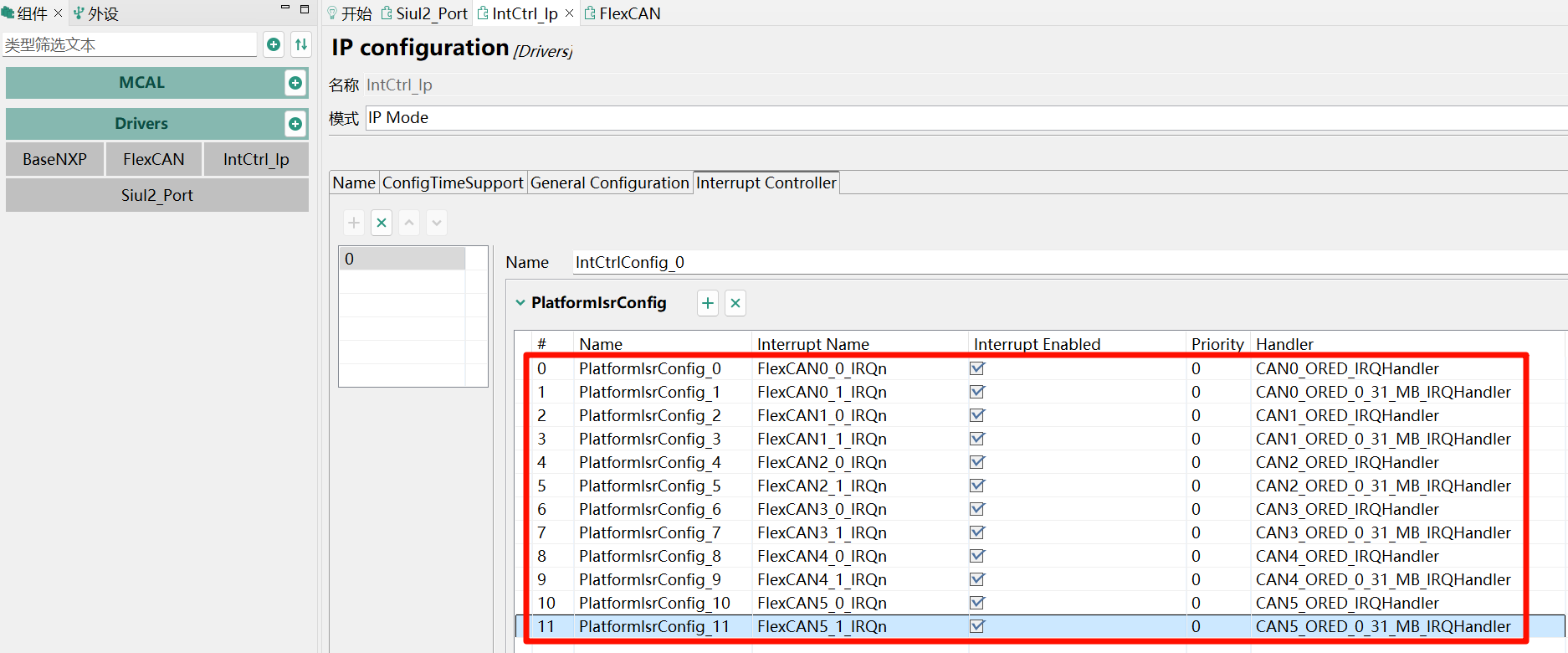Open the Siul2_Port editor tab
This screenshot has height=653, width=1568.
click(x=425, y=13)
